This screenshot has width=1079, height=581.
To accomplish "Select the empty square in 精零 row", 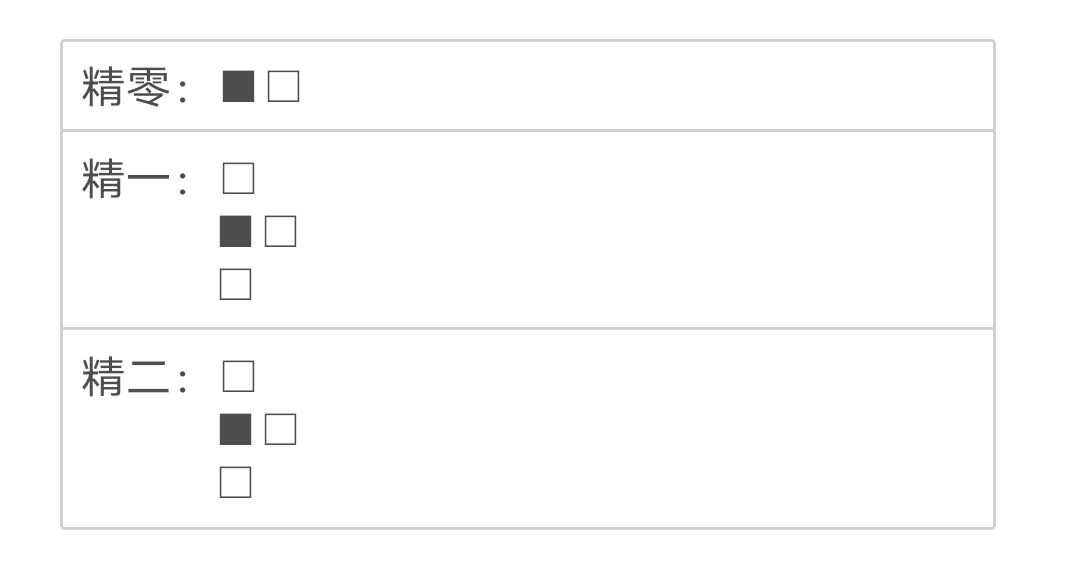I will point(283,87).
